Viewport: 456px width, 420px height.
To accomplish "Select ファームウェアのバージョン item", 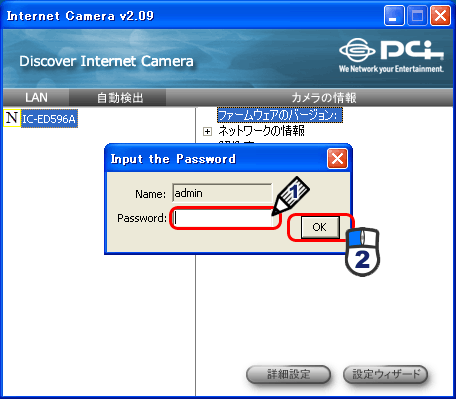I will pos(279,115).
